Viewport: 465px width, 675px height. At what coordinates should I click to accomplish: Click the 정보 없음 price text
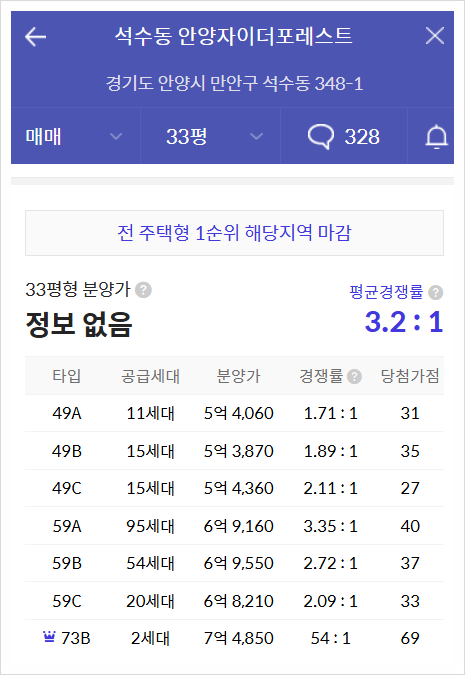point(78,324)
